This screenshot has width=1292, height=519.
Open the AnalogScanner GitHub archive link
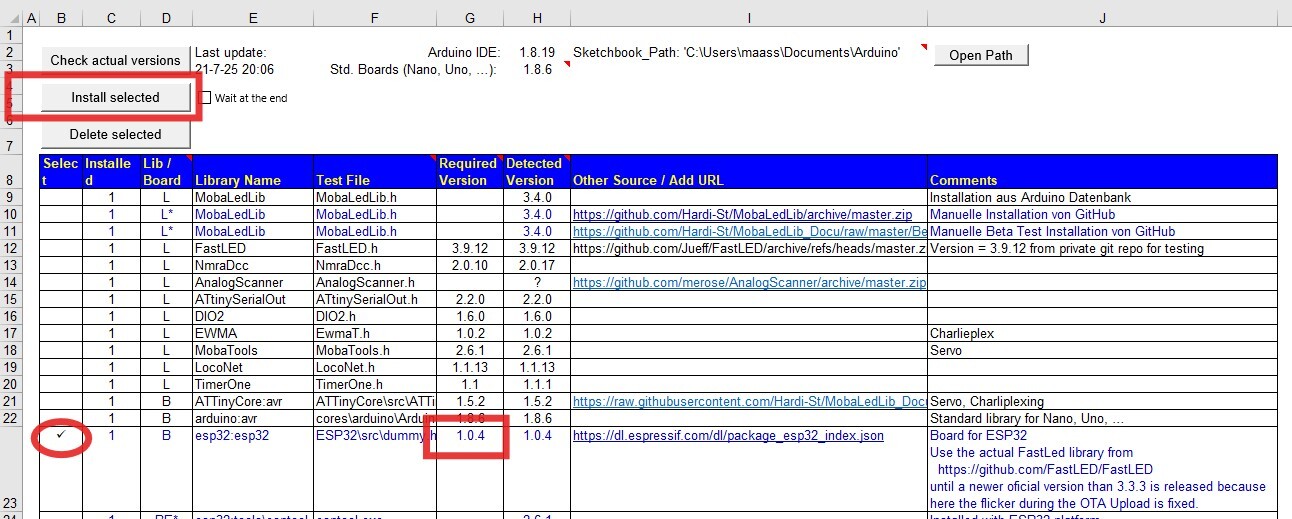coord(748,283)
